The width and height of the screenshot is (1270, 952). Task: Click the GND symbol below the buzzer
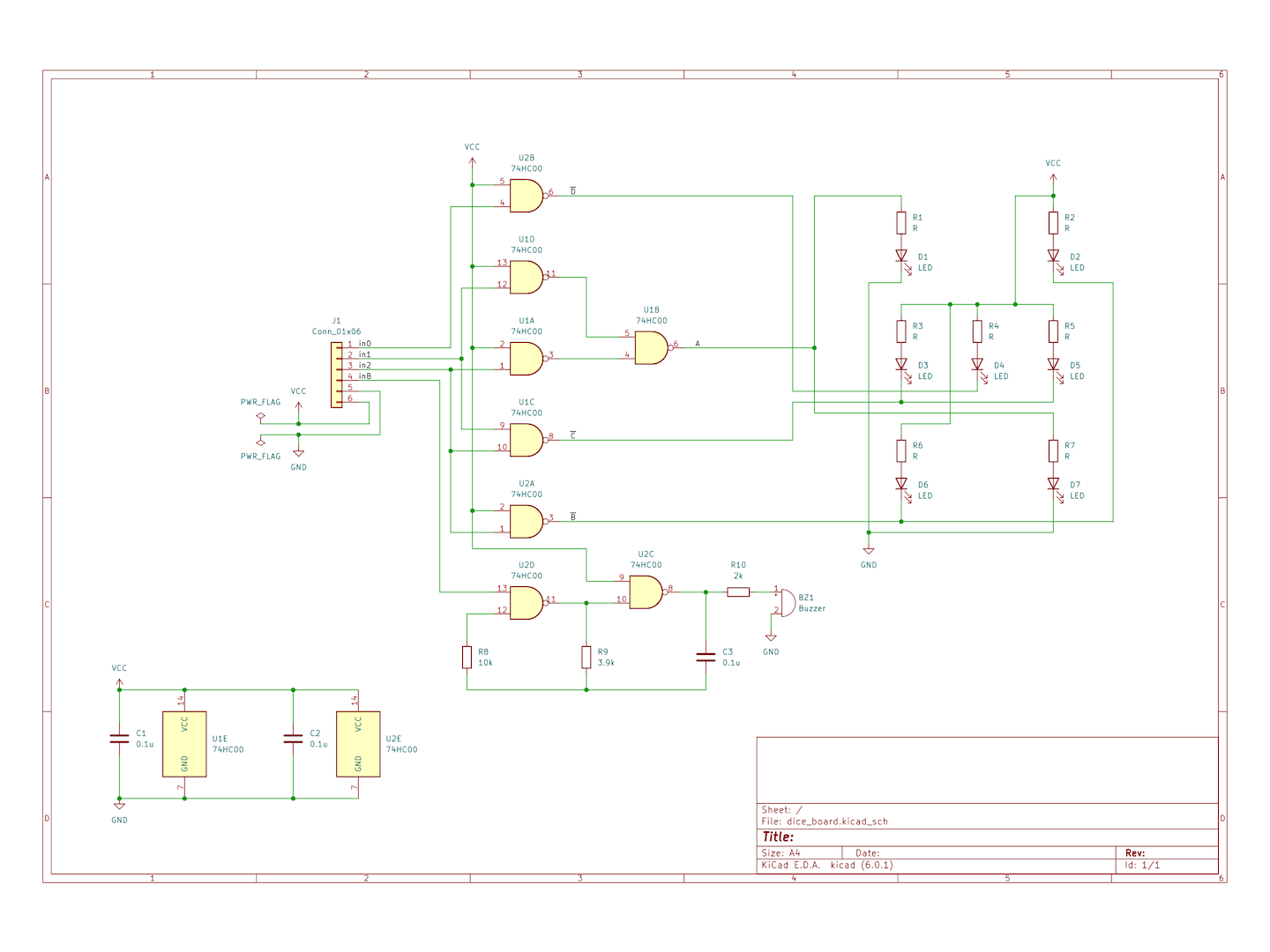[x=771, y=638]
